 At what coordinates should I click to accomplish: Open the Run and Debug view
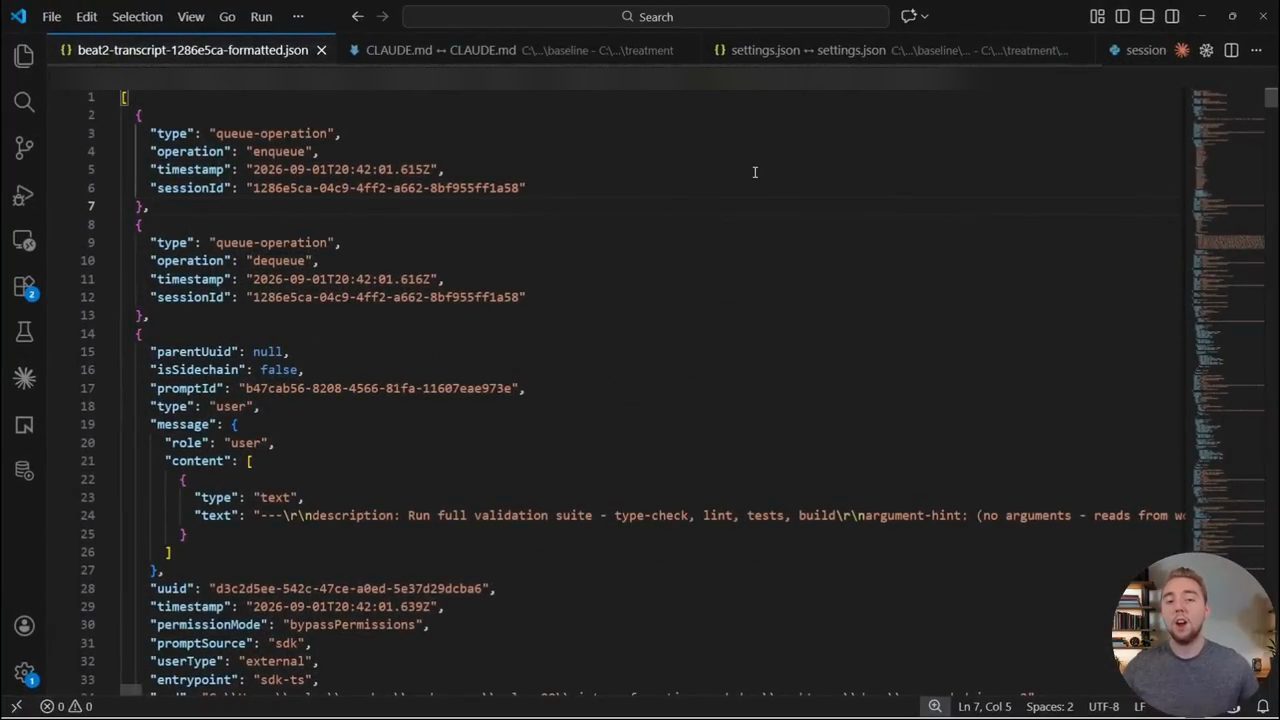pyautogui.click(x=24, y=195)
